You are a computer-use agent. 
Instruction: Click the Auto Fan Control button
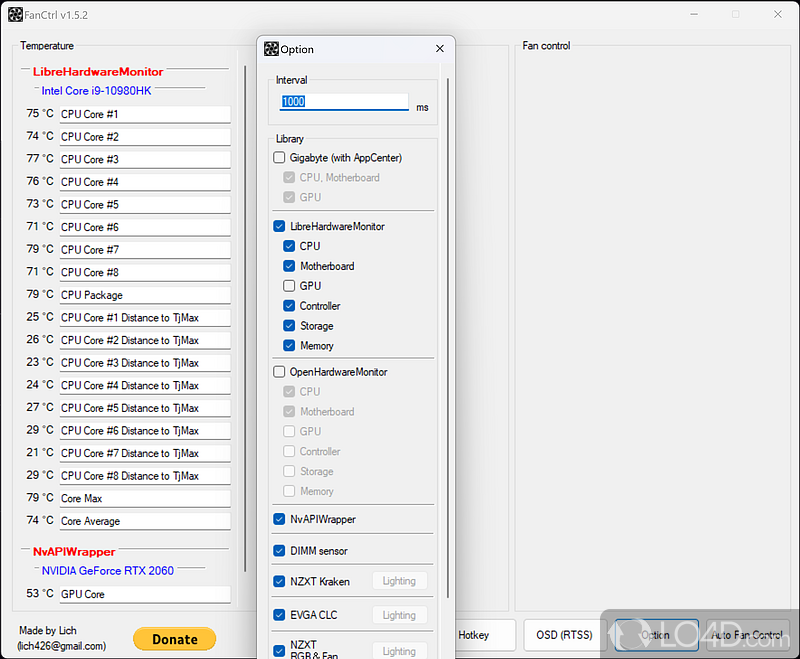pos(747,635)
